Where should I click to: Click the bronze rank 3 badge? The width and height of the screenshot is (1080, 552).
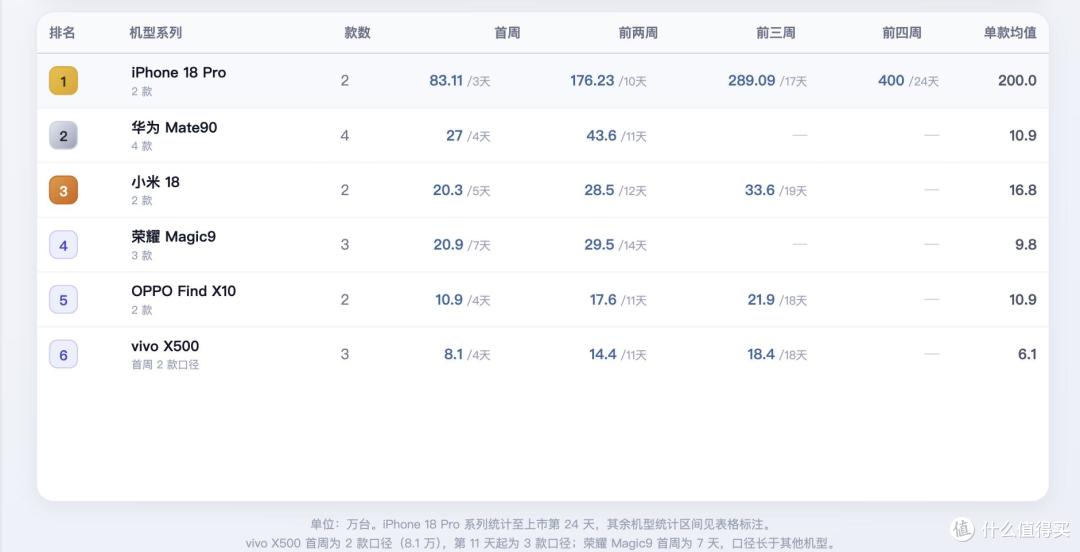pos(63,190)
